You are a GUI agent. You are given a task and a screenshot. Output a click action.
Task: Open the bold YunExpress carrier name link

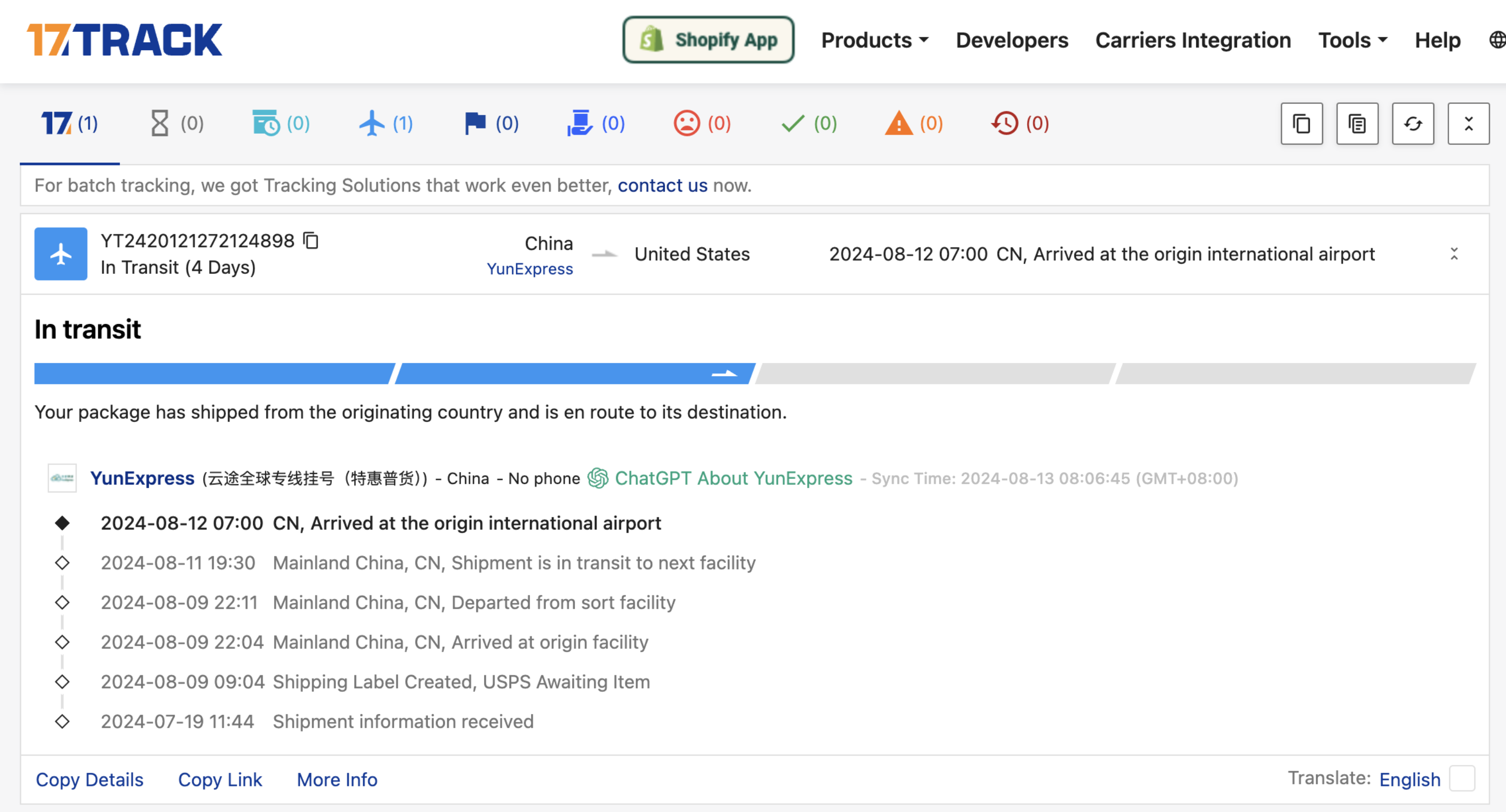pos(142,478)
